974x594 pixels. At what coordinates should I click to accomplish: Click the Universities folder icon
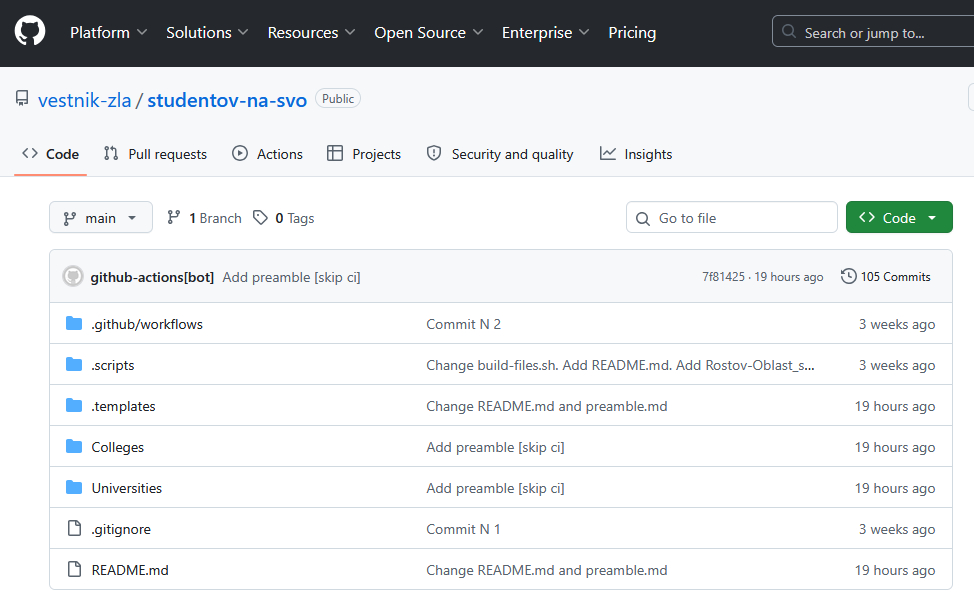click(74, 487)
